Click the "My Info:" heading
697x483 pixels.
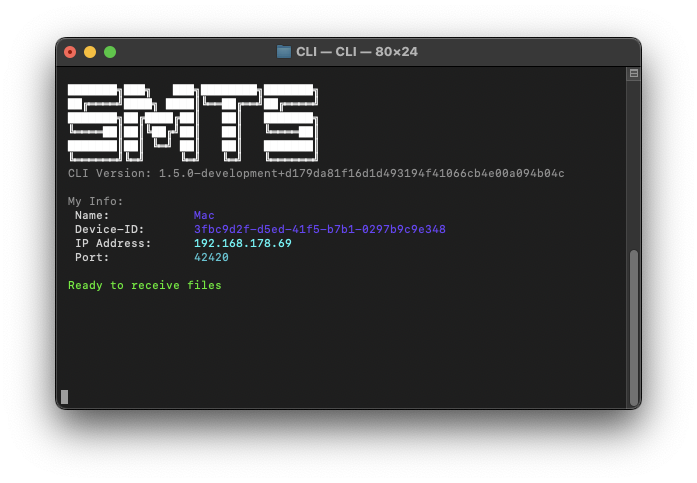coord(95,201)
